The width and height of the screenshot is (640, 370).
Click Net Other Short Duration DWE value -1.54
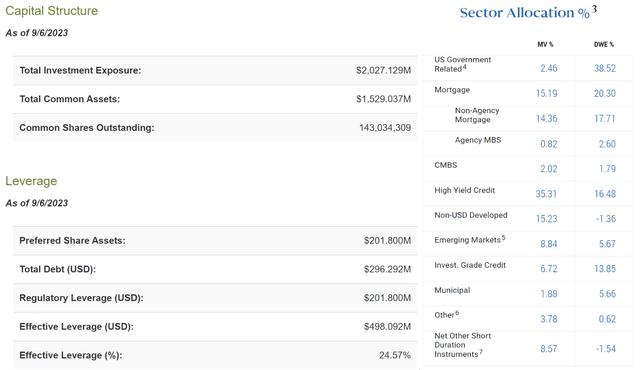pos(606,349)
